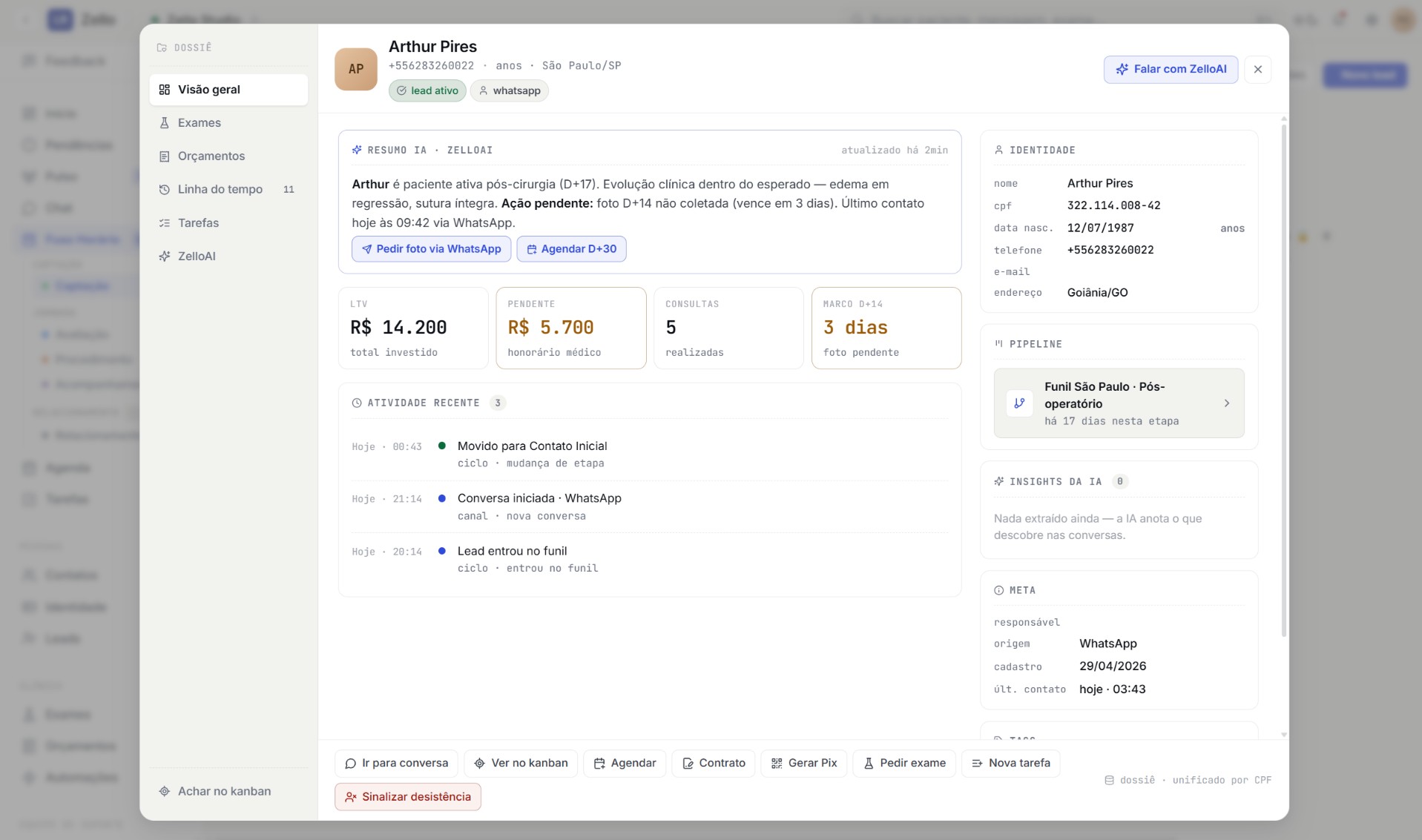
Task: Open Funil São Paulo · Pós-operatório pipeline
Action: click(1119, 403)
